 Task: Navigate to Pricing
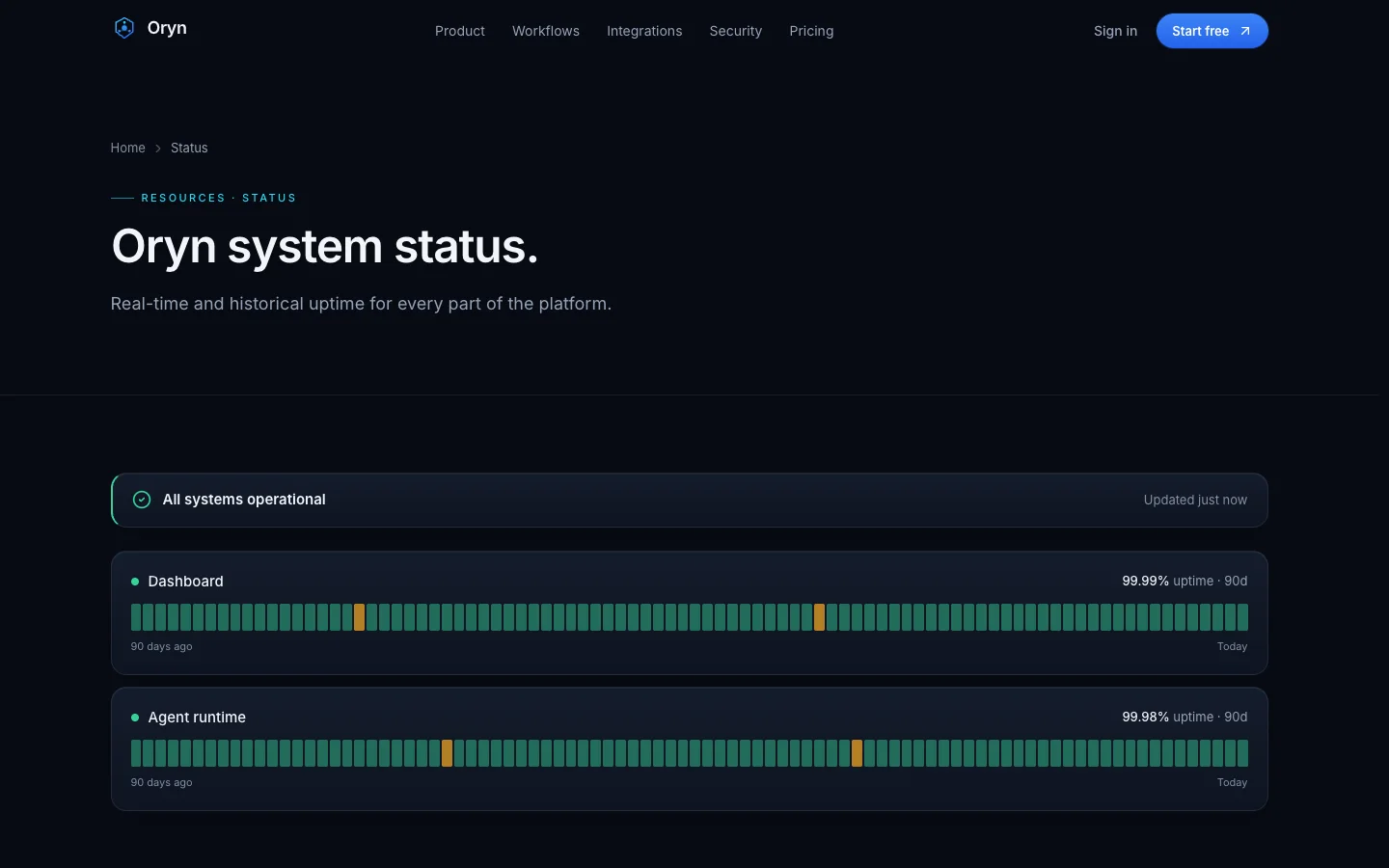[x=811, y=31]
